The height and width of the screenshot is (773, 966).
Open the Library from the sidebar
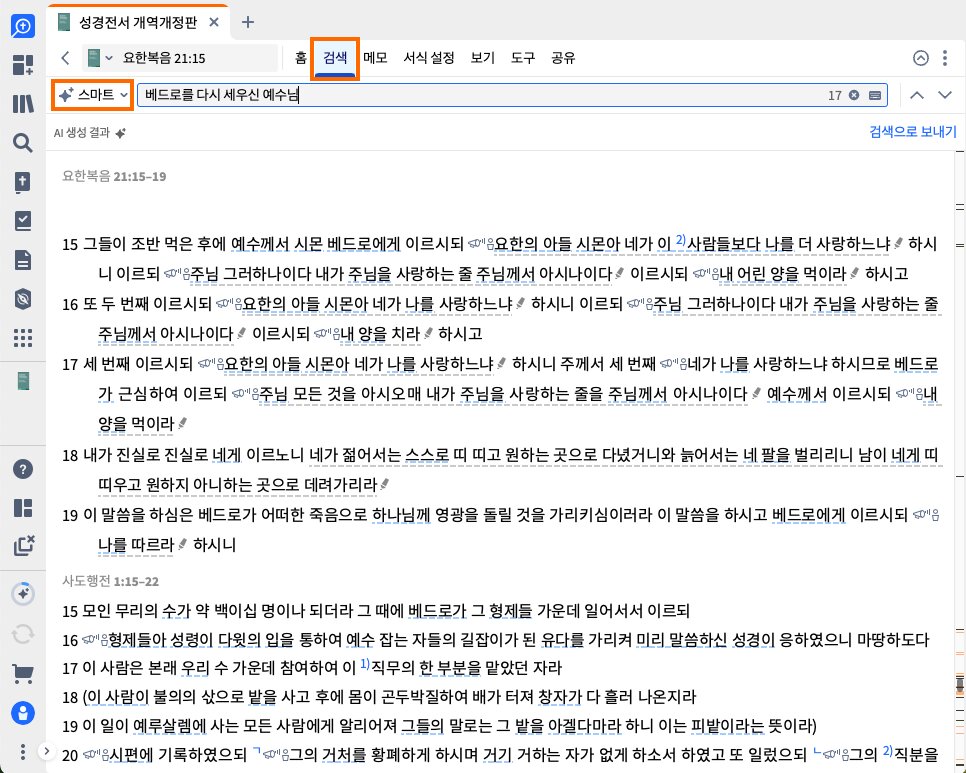click(23, 103)
